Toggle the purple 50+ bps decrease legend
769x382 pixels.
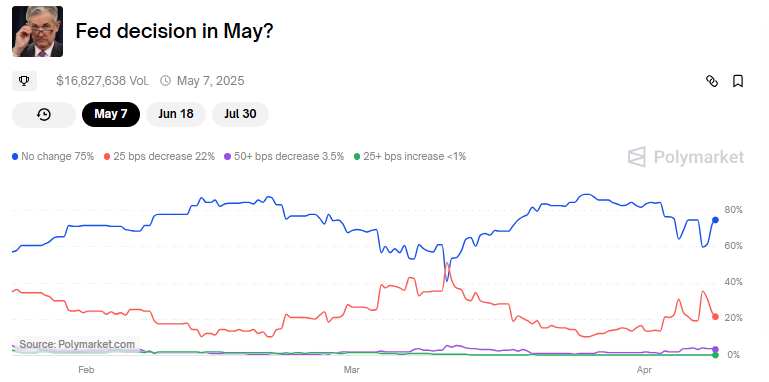284,157
